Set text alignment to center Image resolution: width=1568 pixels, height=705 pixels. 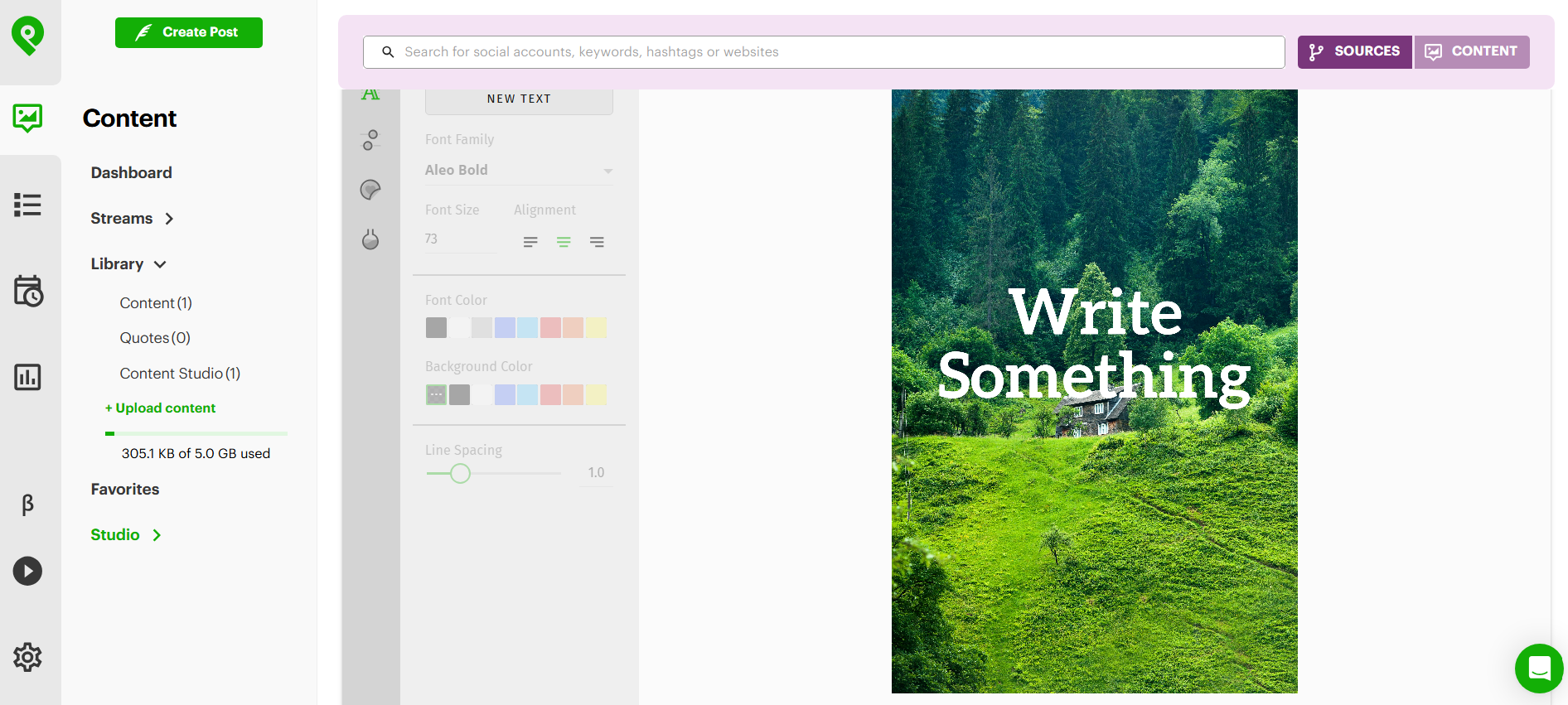[x=564, y=242]
